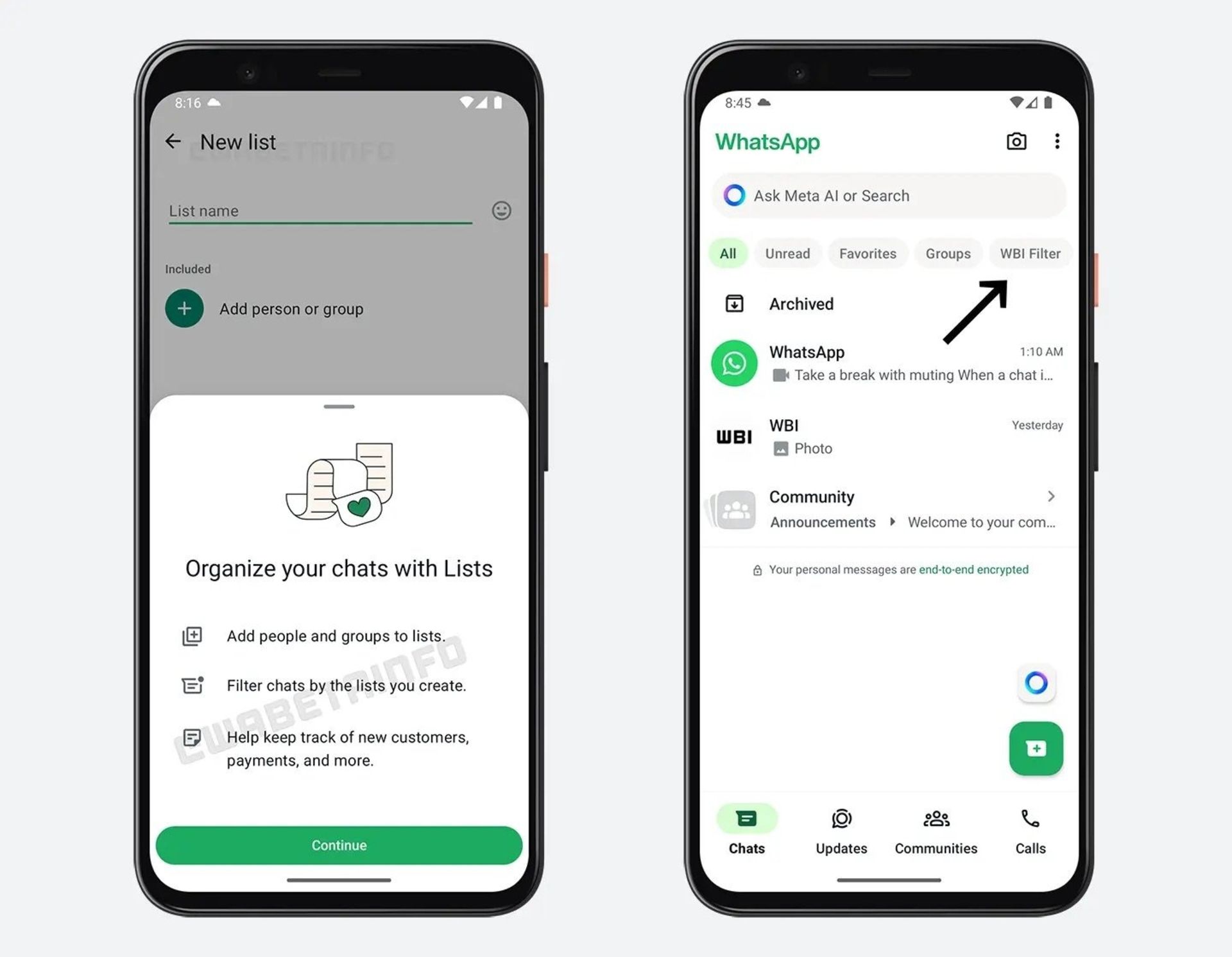Expand the Archived chats section
Screen dimensions: 1232x957
coord(800,303)
